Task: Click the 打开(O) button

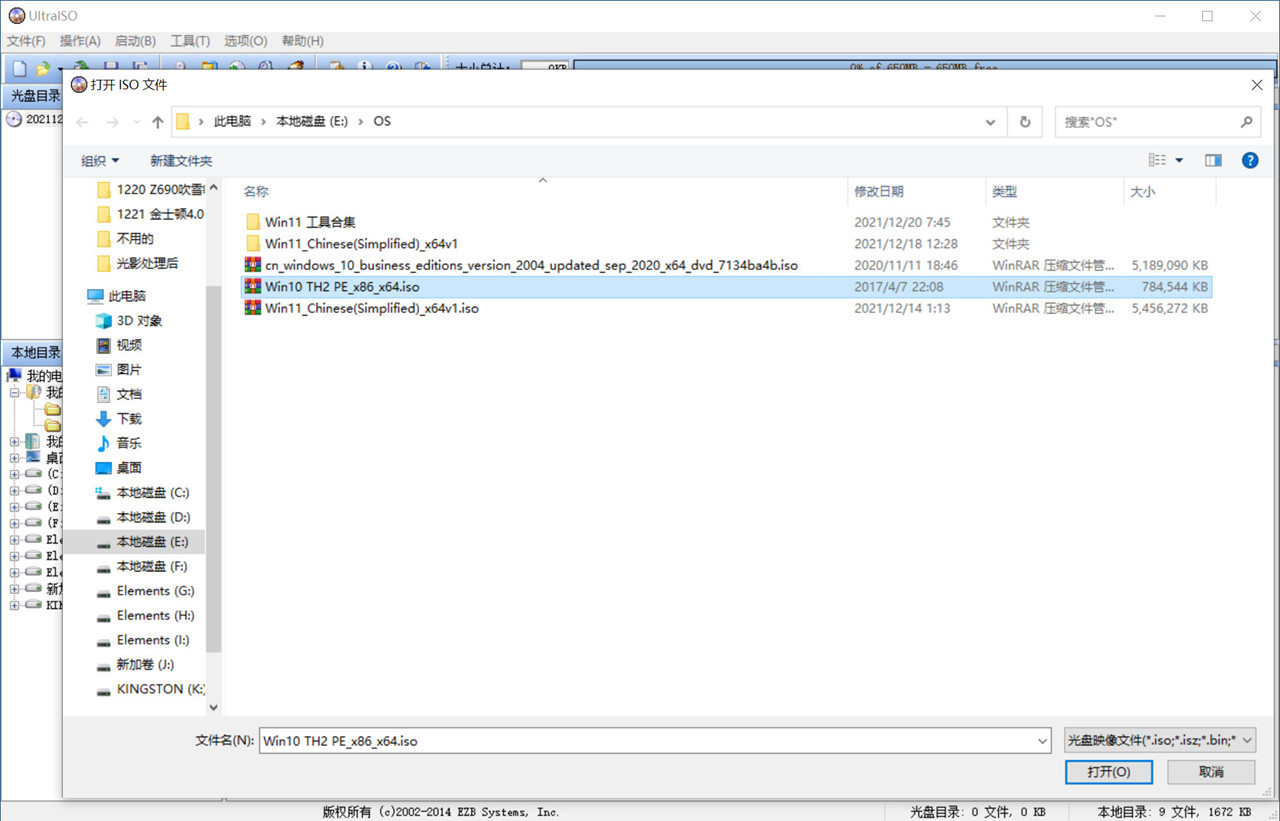Action: click(1108, 771)
